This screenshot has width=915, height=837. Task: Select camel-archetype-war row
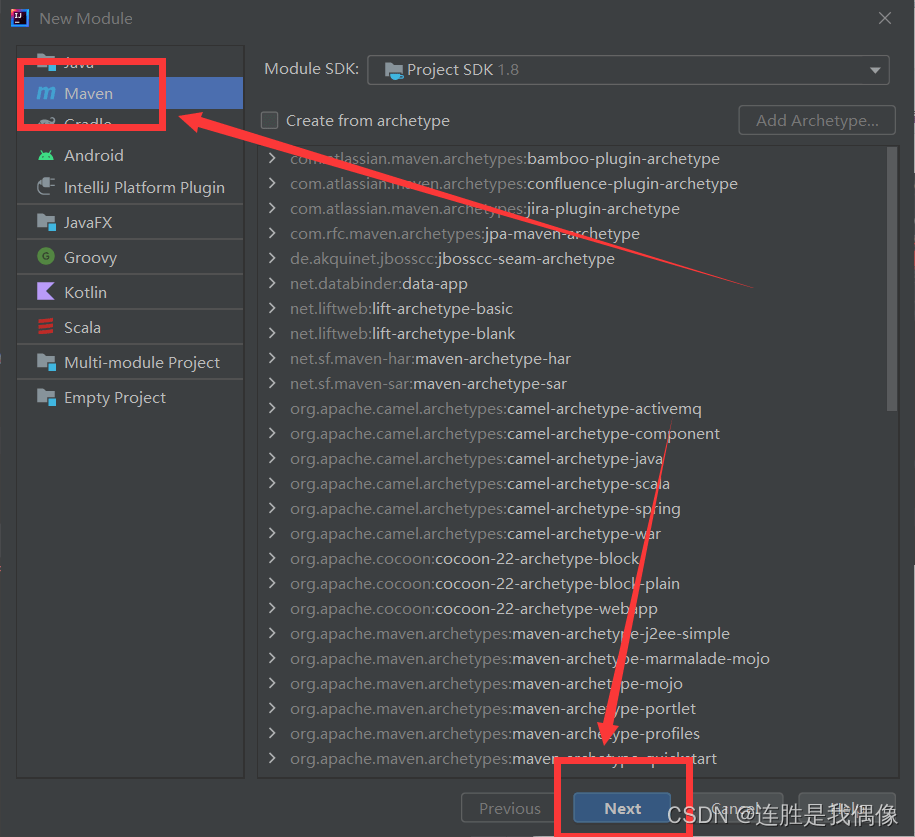pos(573,533)
